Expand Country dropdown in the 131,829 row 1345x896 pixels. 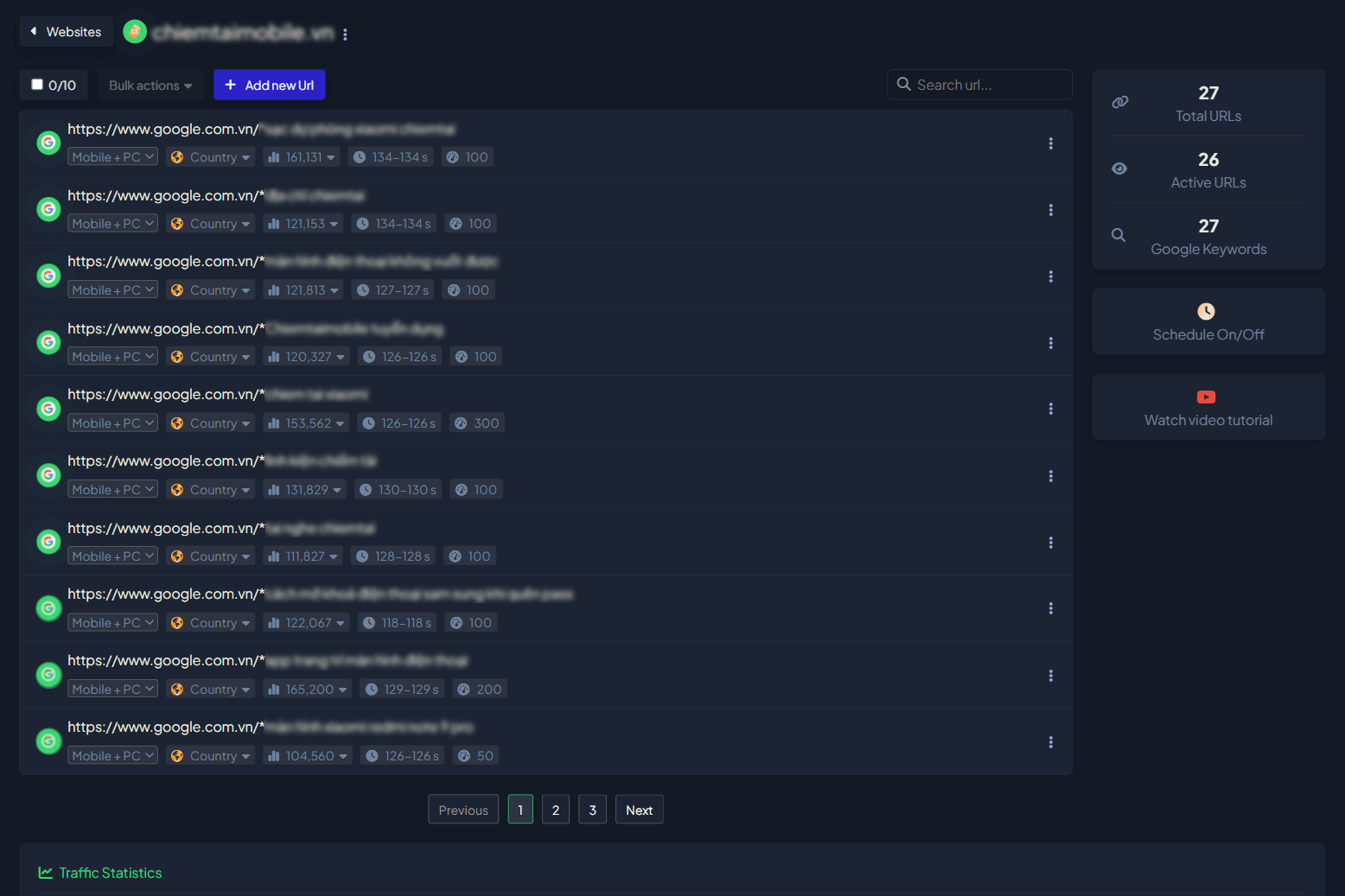(211, 490)
